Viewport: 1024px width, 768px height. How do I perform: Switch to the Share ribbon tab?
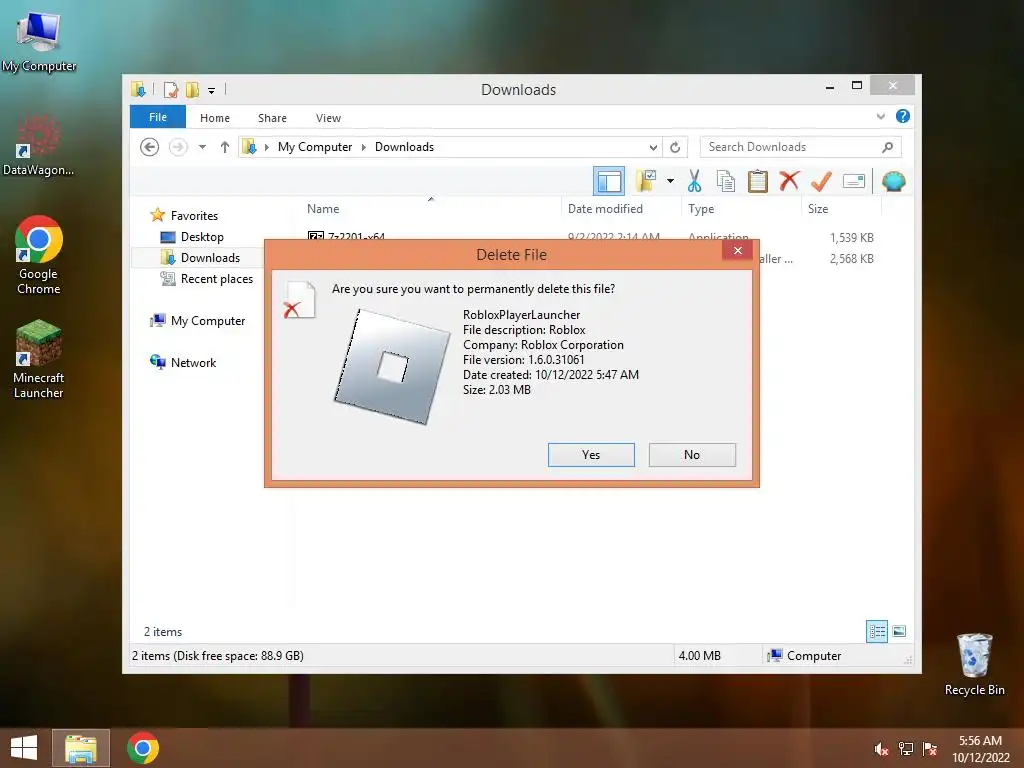click(272, 118)
